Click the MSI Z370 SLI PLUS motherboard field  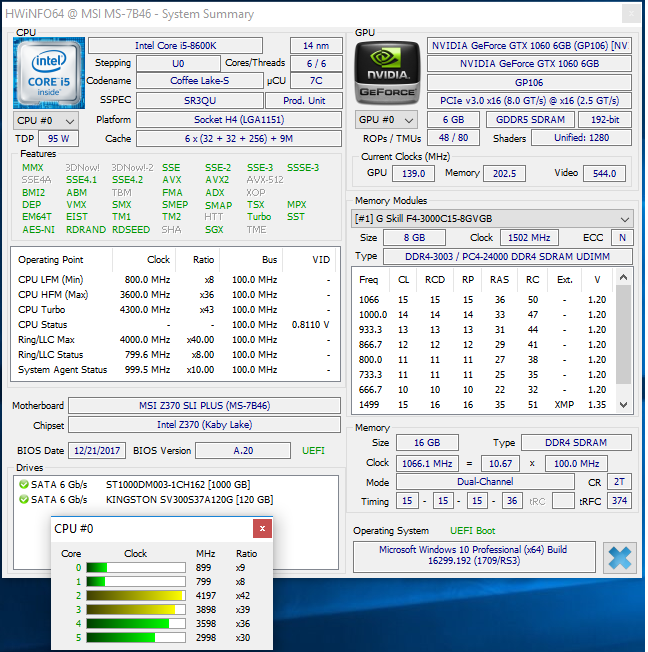(x=205, y=405)
